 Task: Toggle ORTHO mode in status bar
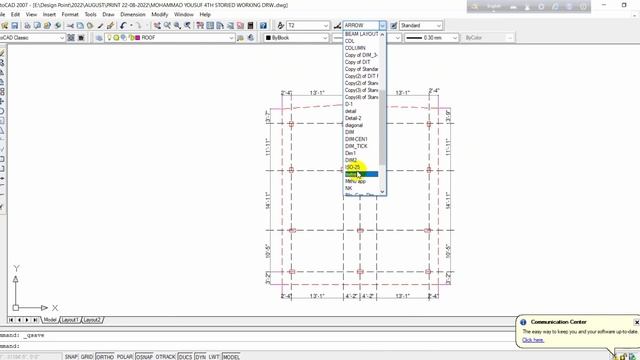105,357
